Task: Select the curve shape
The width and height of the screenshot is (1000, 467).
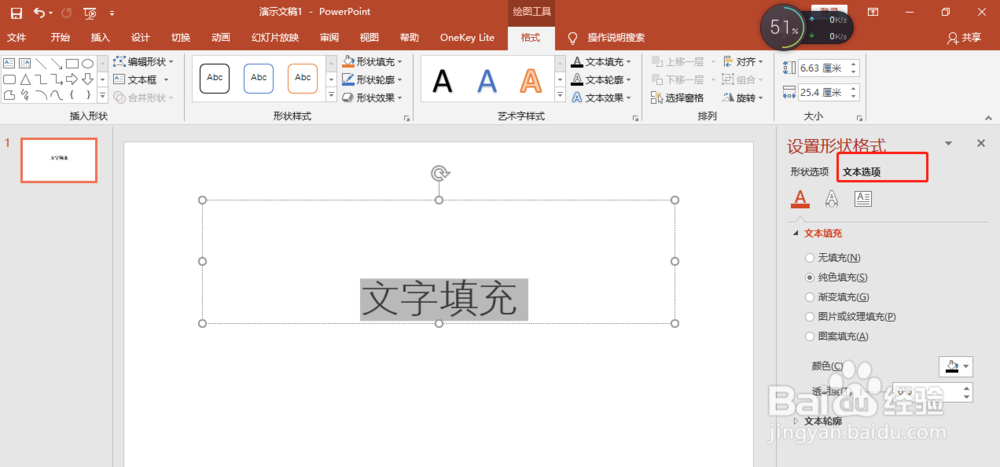Action: [x=57, y=95]
